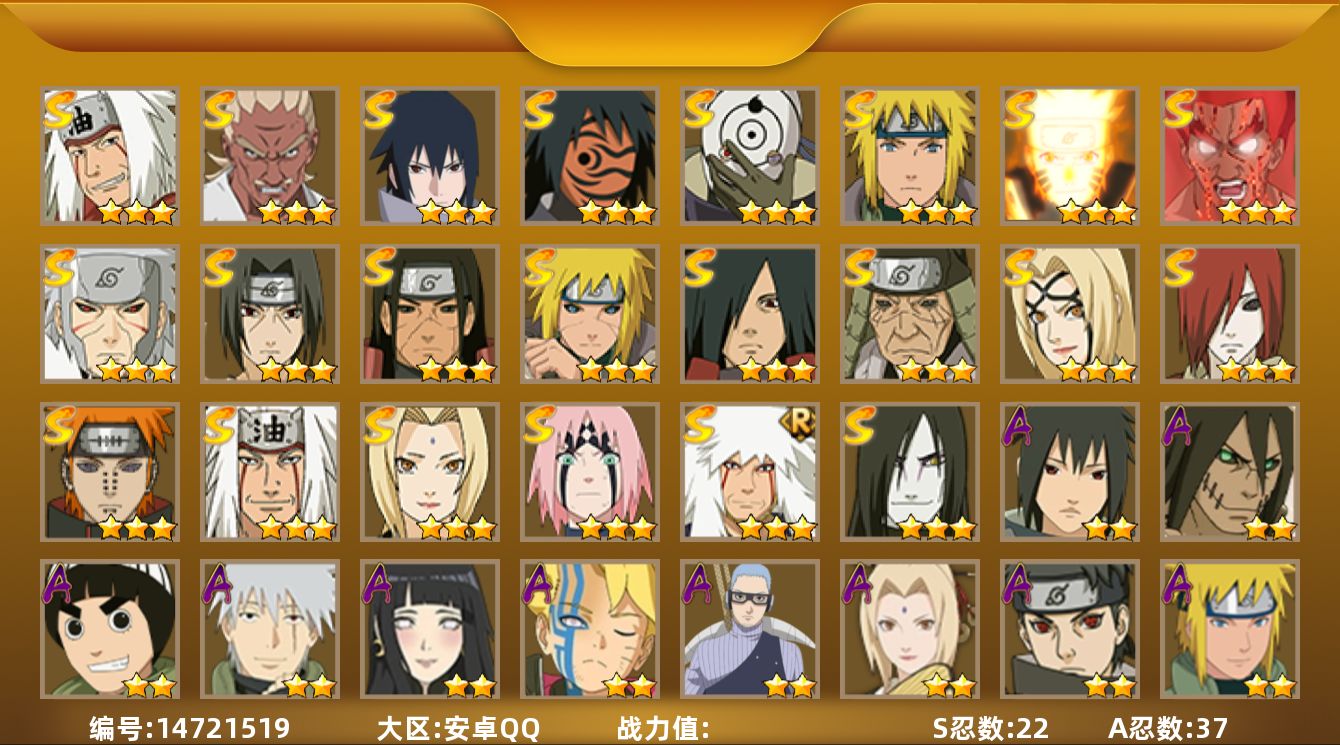This screenshot has height=745, width=1340.
Task: Pick the pink-haired girl with black face markings
Action: [590, 472]
